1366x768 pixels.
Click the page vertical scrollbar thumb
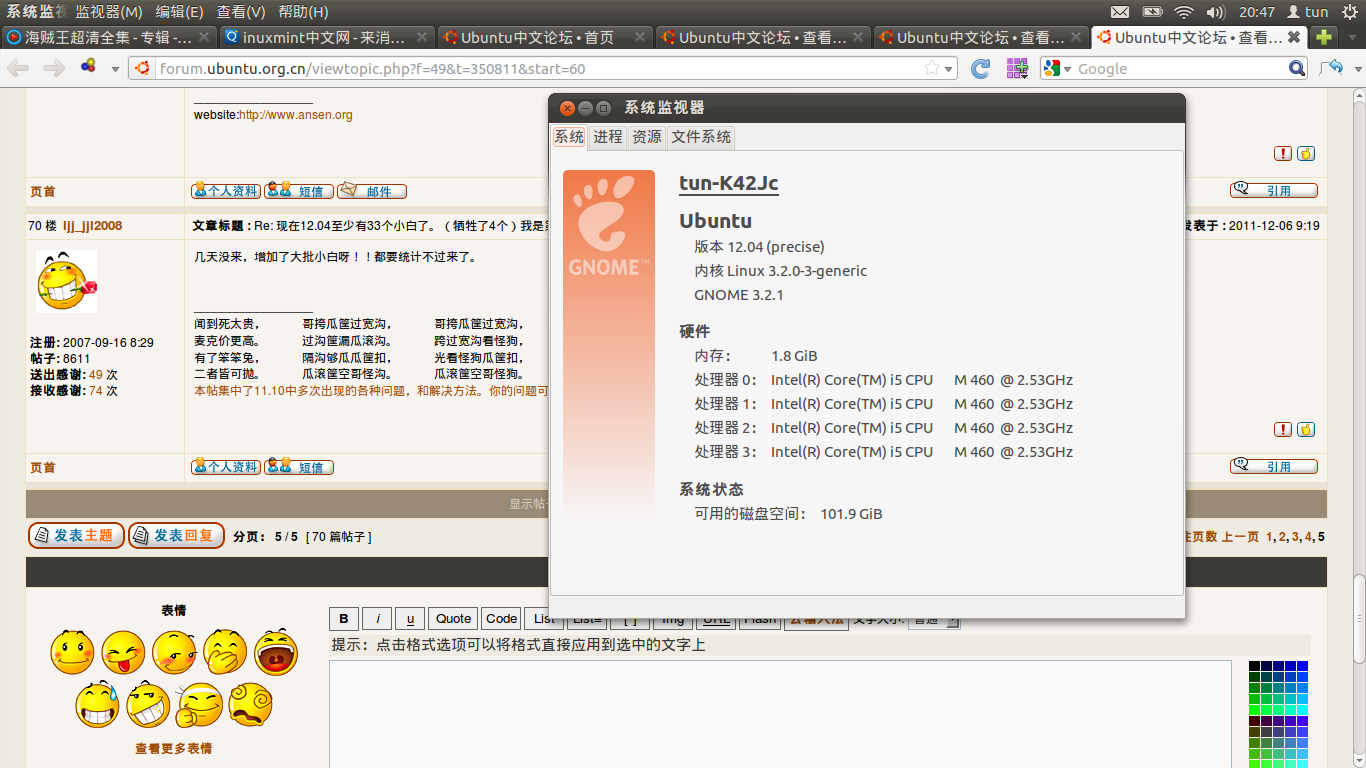point(1358,620)
